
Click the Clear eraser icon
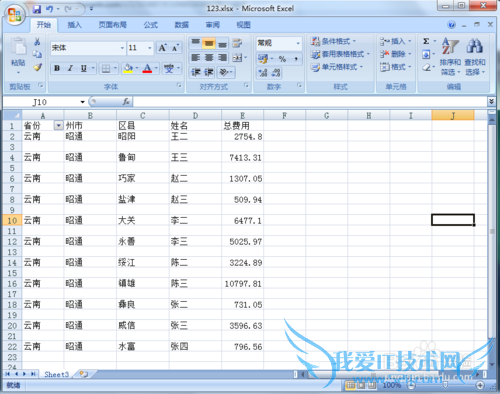point(426,67)
